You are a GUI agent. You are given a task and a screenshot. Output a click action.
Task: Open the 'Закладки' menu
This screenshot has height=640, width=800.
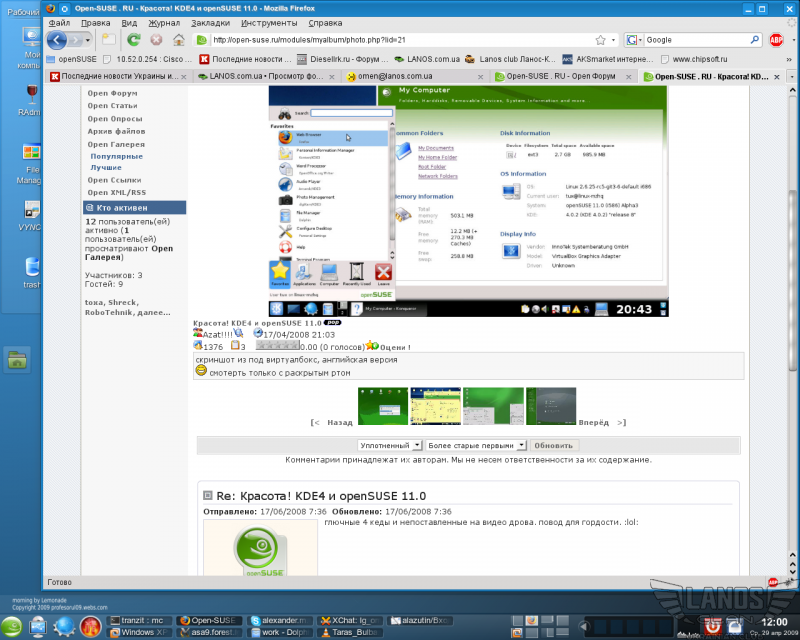[210, 22]
